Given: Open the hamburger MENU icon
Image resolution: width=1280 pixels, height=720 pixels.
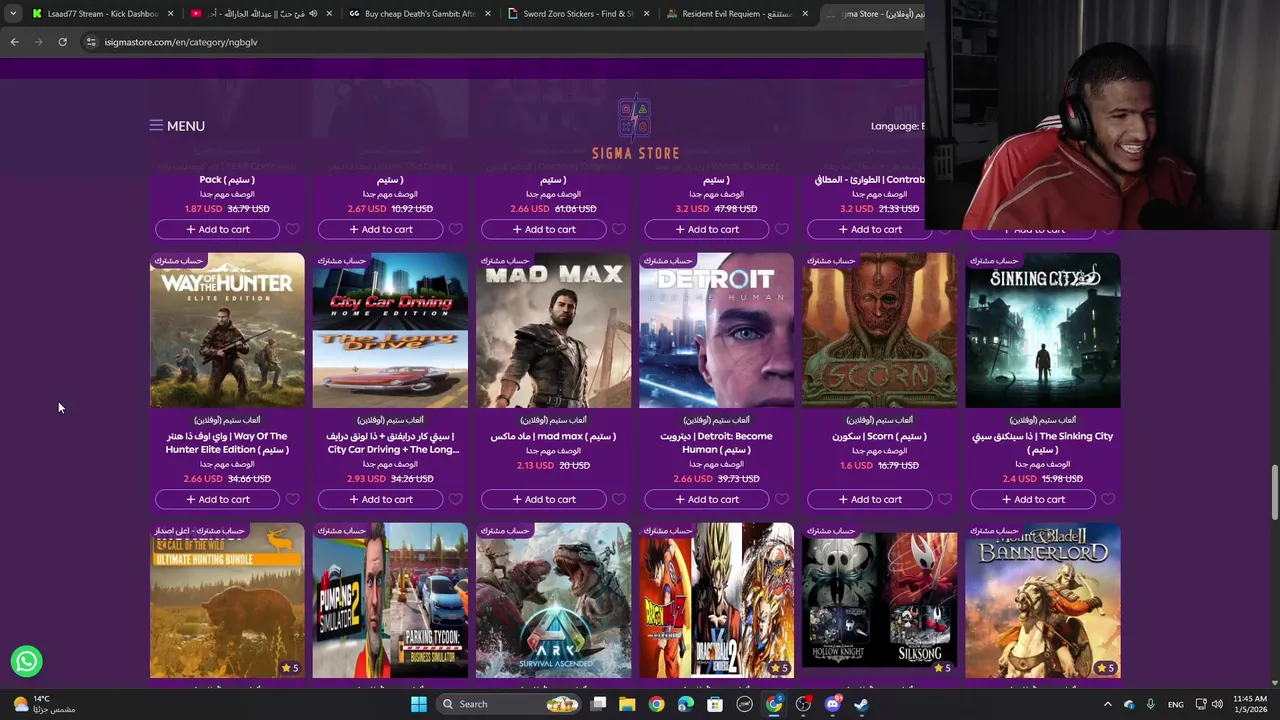Looking at the screenshot, I should point(156,126).
